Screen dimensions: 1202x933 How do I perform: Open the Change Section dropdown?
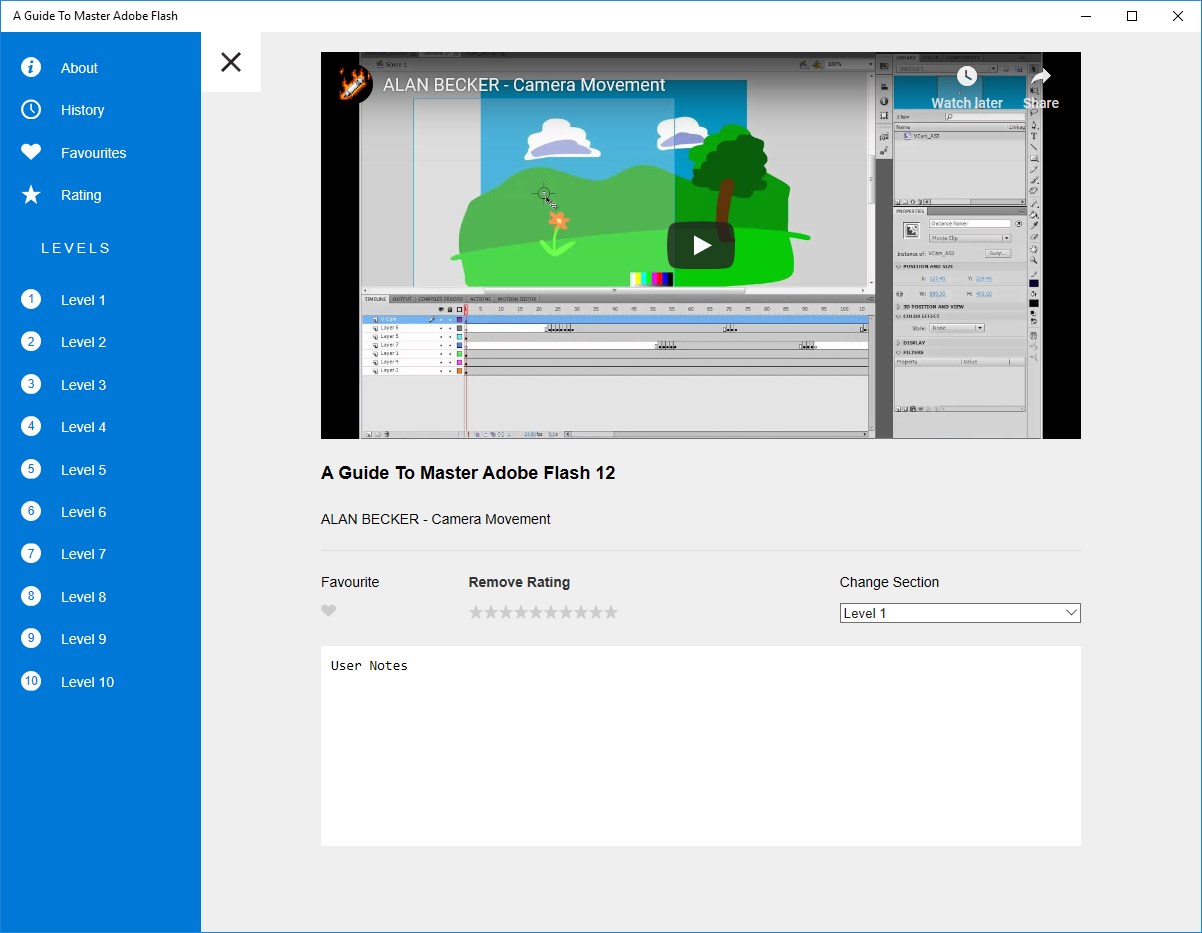[960, 613]
